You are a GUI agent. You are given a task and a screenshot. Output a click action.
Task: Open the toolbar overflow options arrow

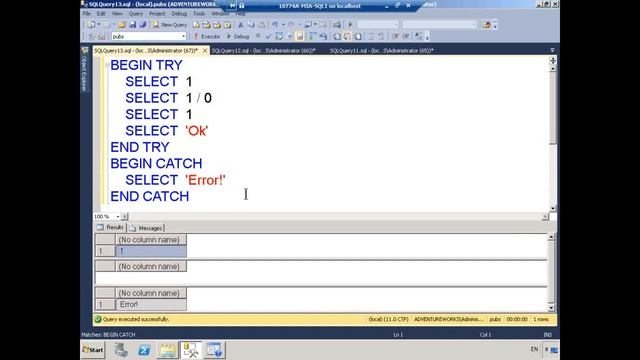(x=495, y=25)
